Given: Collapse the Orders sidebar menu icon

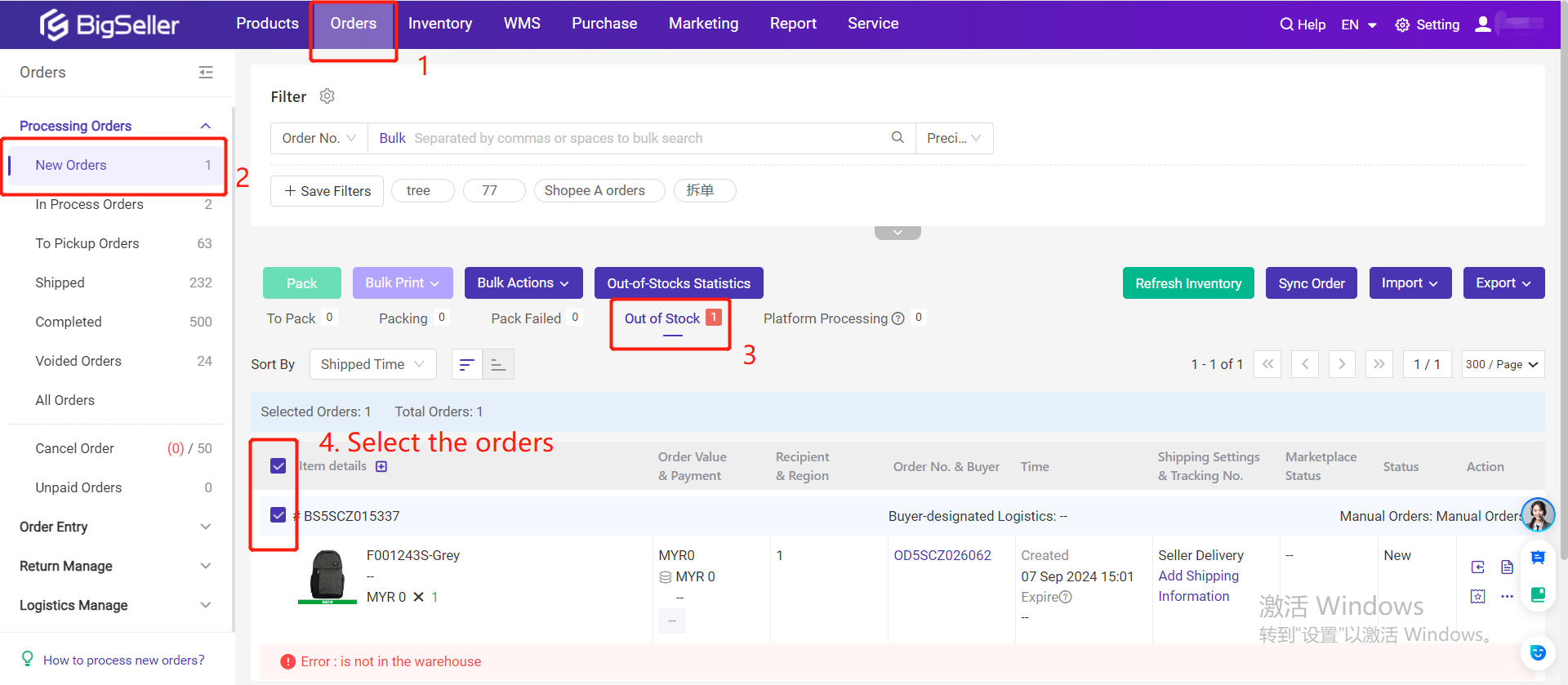Looking at the screenshot, I should 206,73.
